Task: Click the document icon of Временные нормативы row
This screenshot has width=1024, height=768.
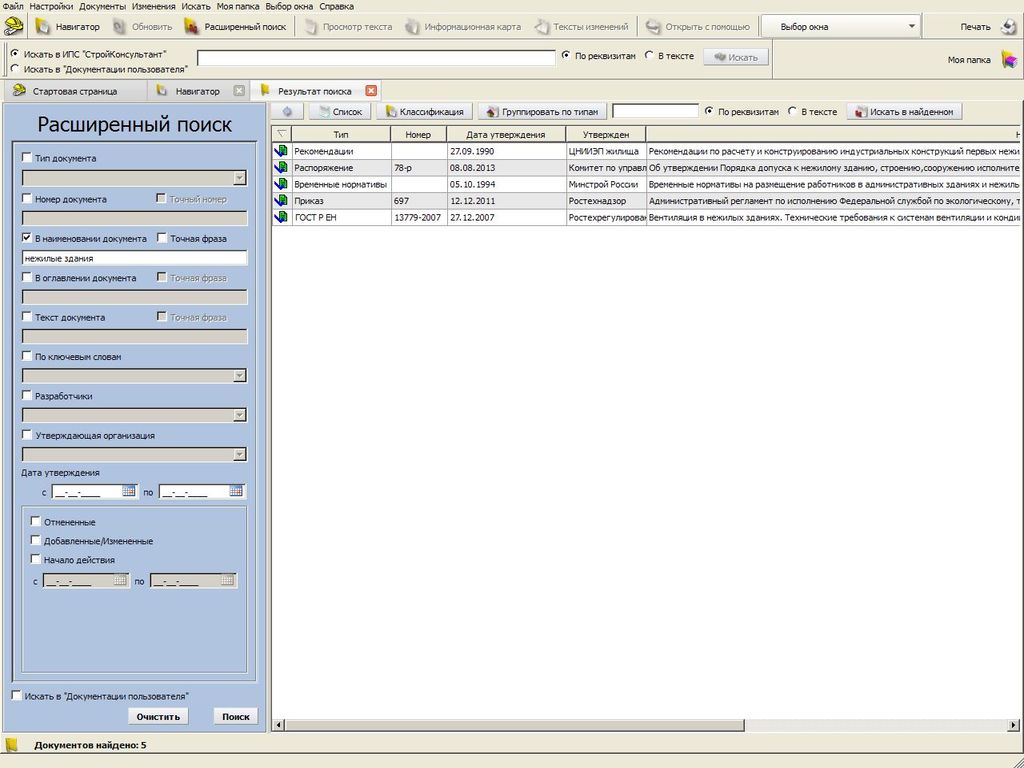Action: coord(281,184)
